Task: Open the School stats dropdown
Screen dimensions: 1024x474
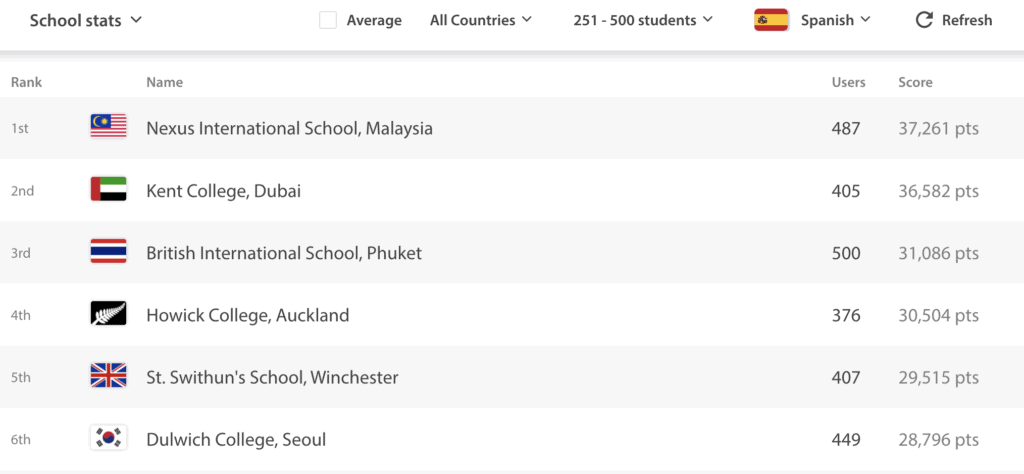Action: pos(86,20)
